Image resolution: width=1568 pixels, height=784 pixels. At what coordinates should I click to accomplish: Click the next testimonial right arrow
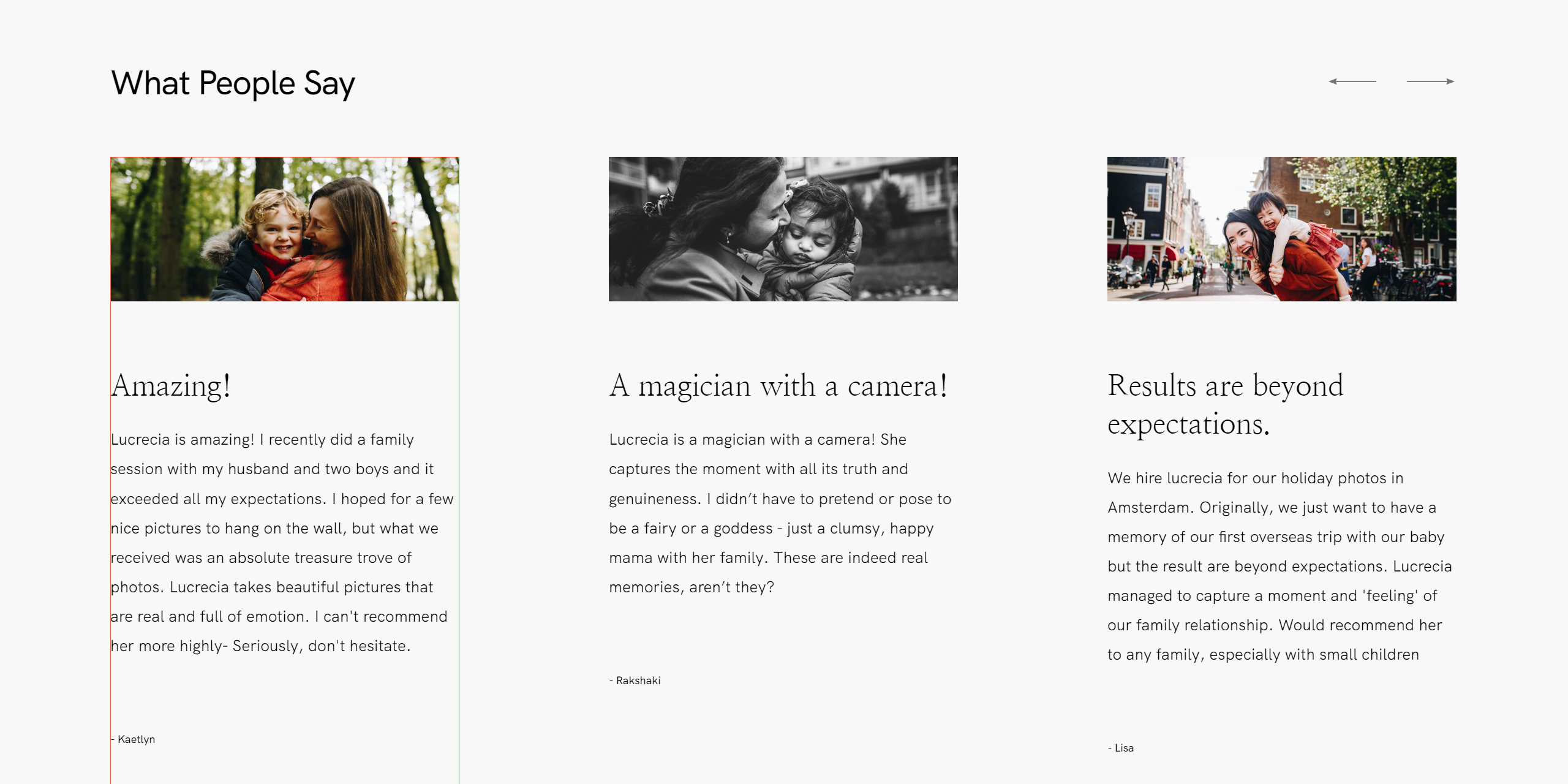point(1430,81)
